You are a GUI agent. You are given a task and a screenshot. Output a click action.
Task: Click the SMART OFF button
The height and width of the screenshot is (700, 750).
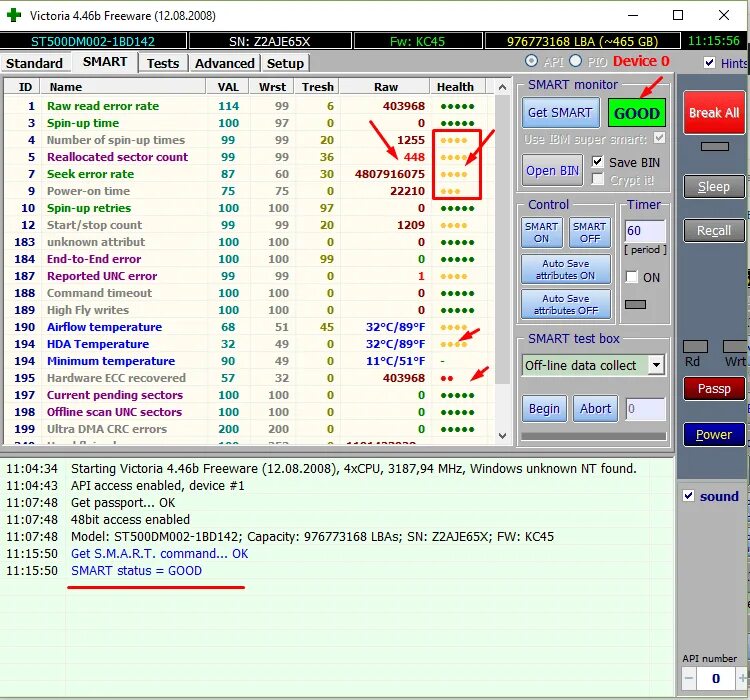590,233
